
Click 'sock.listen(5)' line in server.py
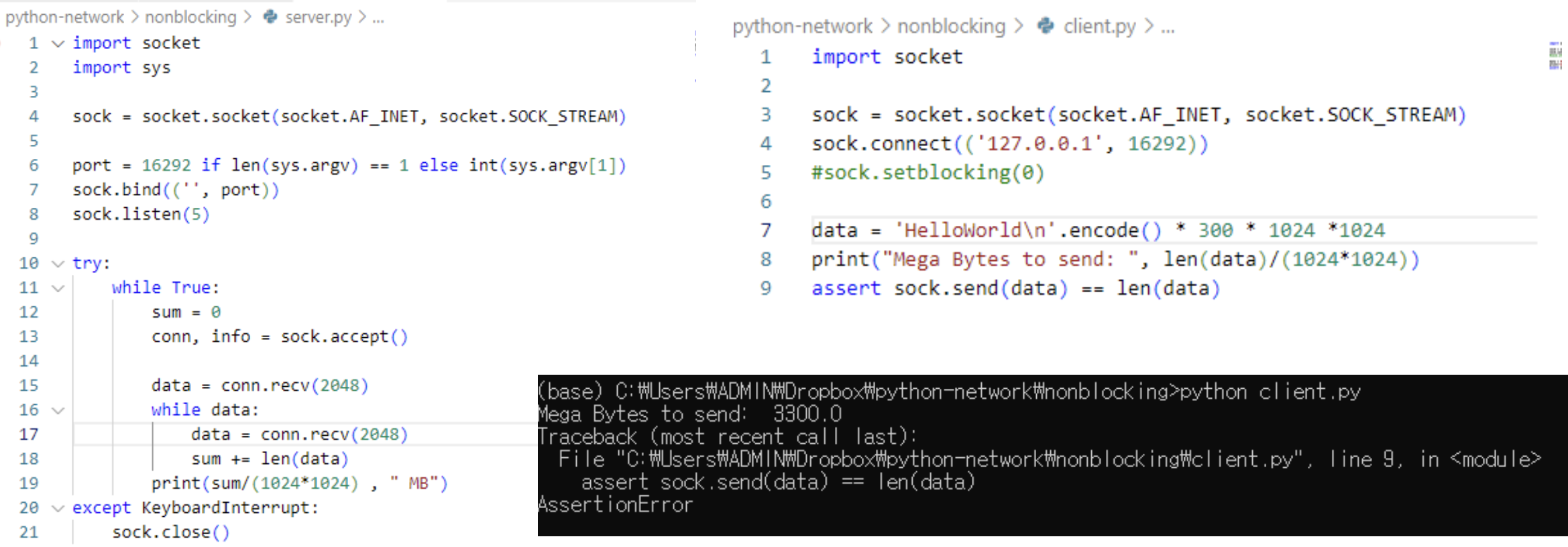[141, 215]
